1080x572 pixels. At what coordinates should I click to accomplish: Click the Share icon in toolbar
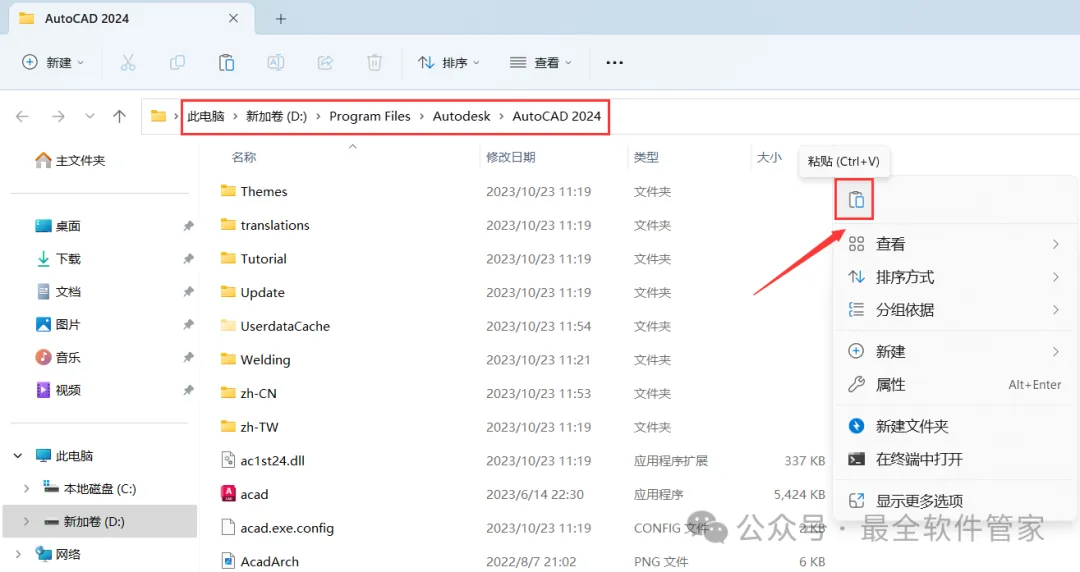pyautogui.click(x=325, y=63)
